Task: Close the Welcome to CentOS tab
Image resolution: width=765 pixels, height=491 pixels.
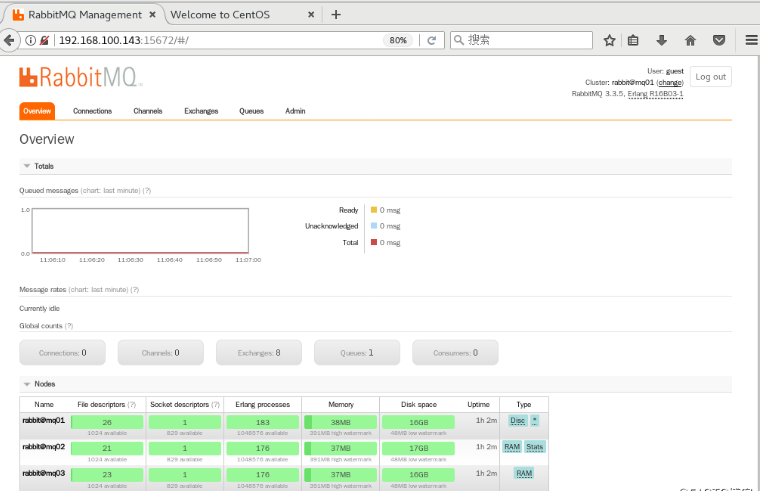Action: (311, 15)
